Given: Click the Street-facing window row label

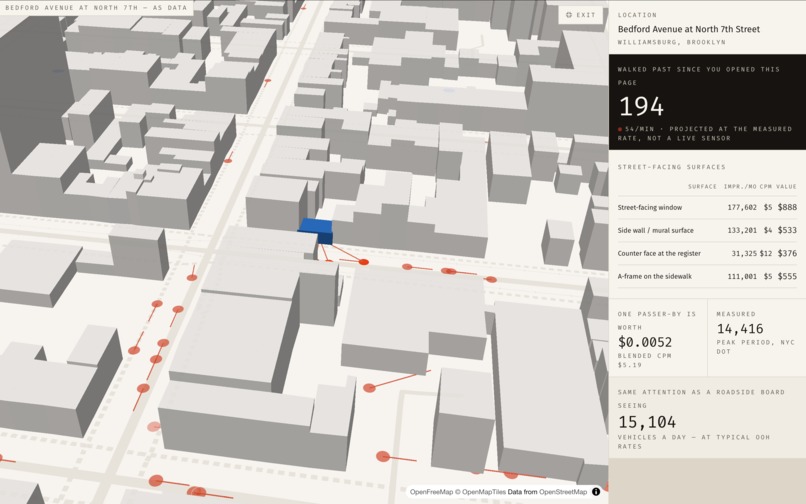Looking at the screenshot, I should click(650, 207).
